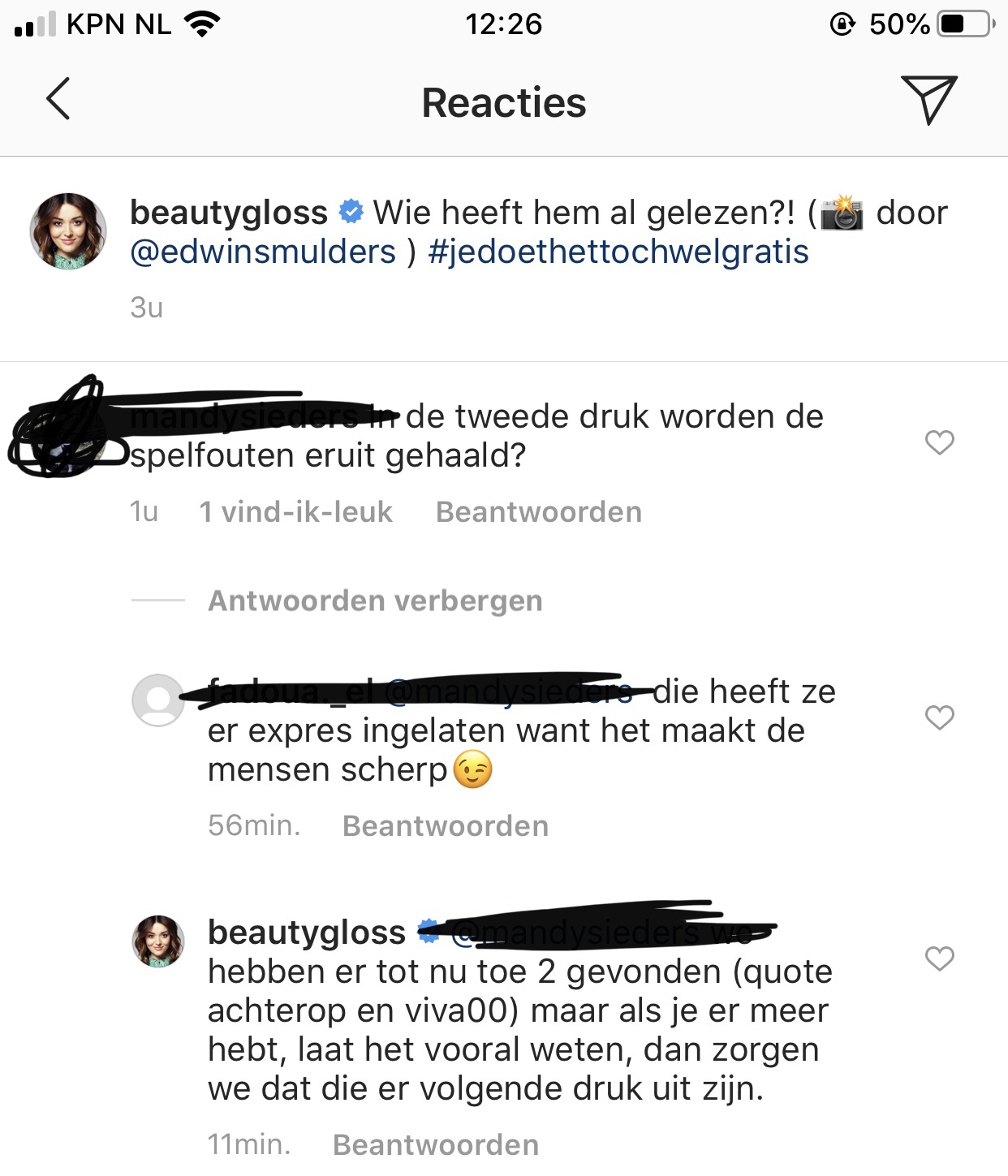Tap the grey default avatar of replier
The height and width of the screenshot is (1176, 1008).
158,700
